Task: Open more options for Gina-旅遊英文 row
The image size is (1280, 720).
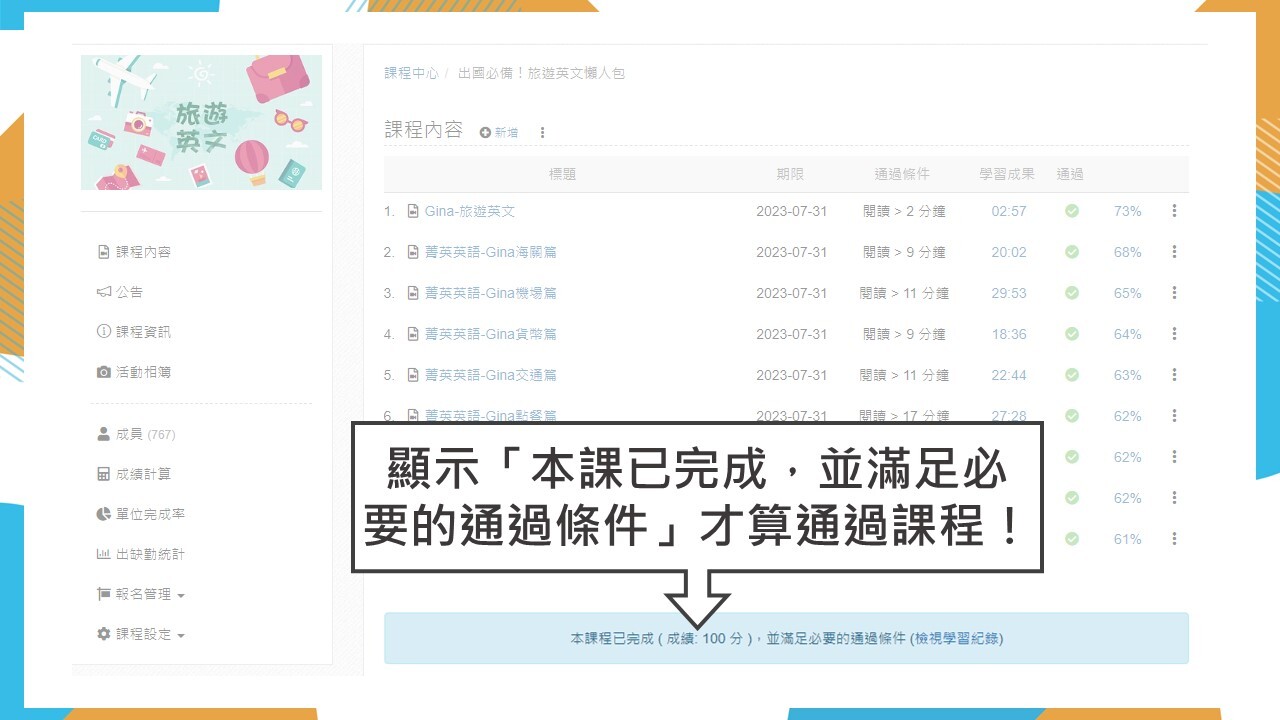Action: pos(1174,211)
